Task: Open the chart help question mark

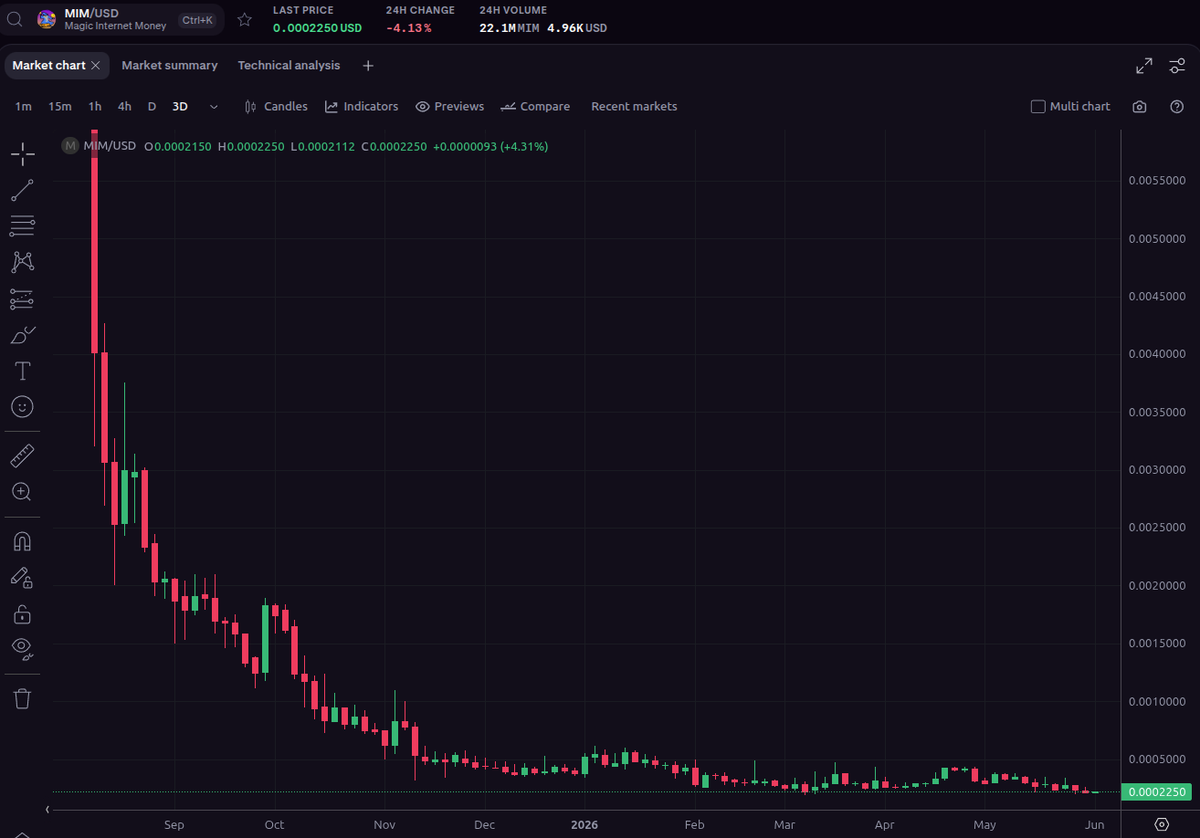Action: (1176, 106)
